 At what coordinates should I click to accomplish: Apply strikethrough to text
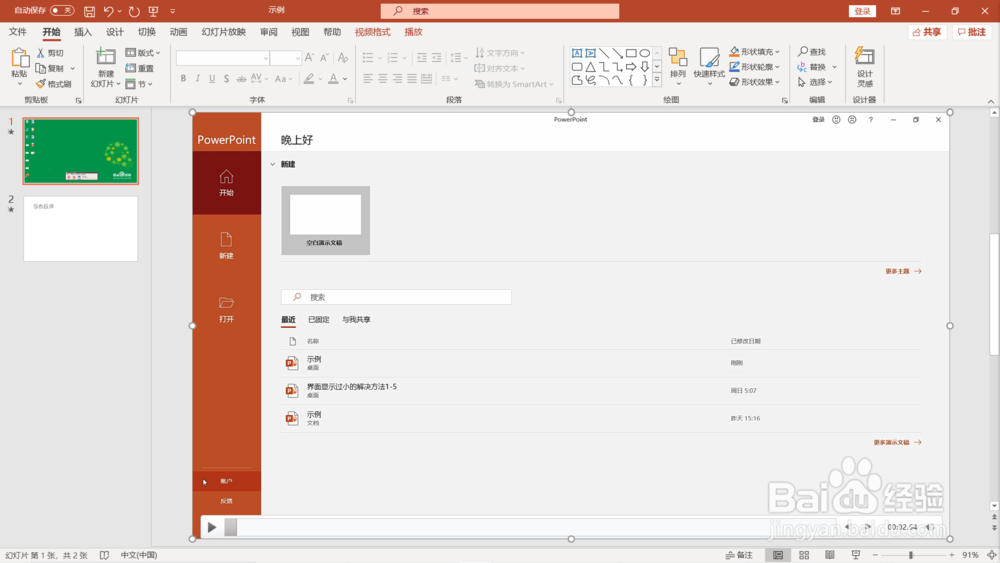pos(241,78)
